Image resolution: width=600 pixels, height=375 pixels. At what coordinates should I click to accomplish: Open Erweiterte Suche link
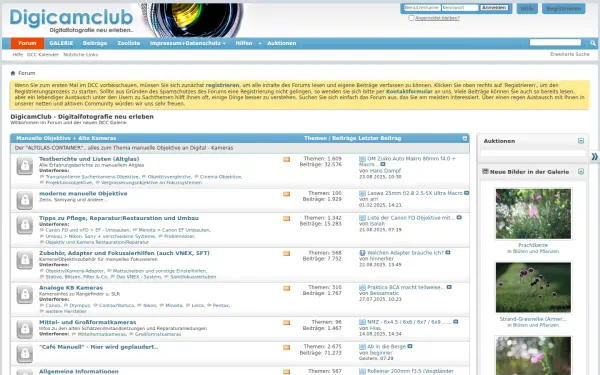pos(570,54)
